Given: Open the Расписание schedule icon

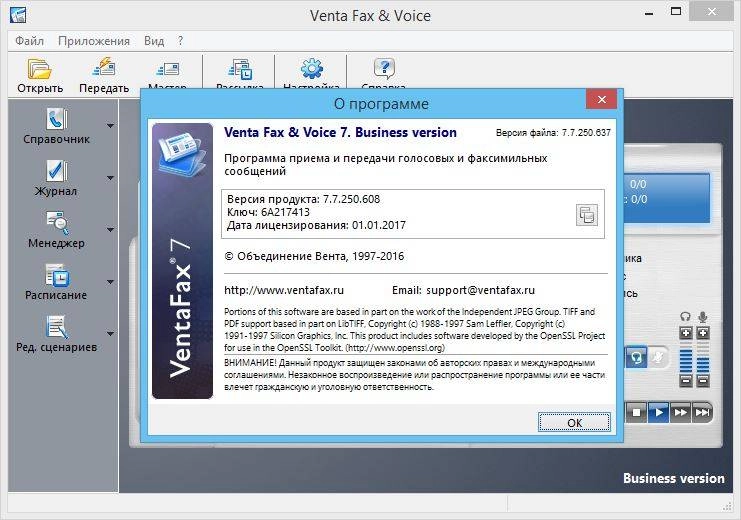Looking at the screenshot, I should click(x=57, y=275).
